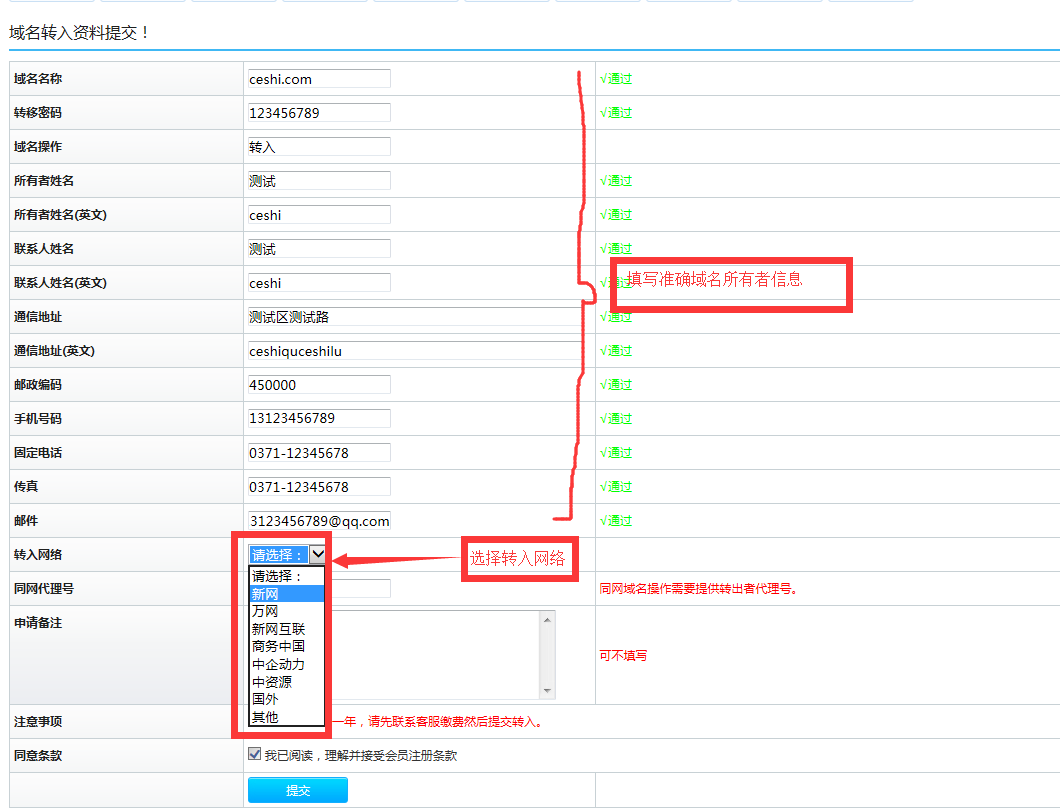Choose 万网 in the dropdown list
The image size is (1060, 812).
click(x=286, y=612)
